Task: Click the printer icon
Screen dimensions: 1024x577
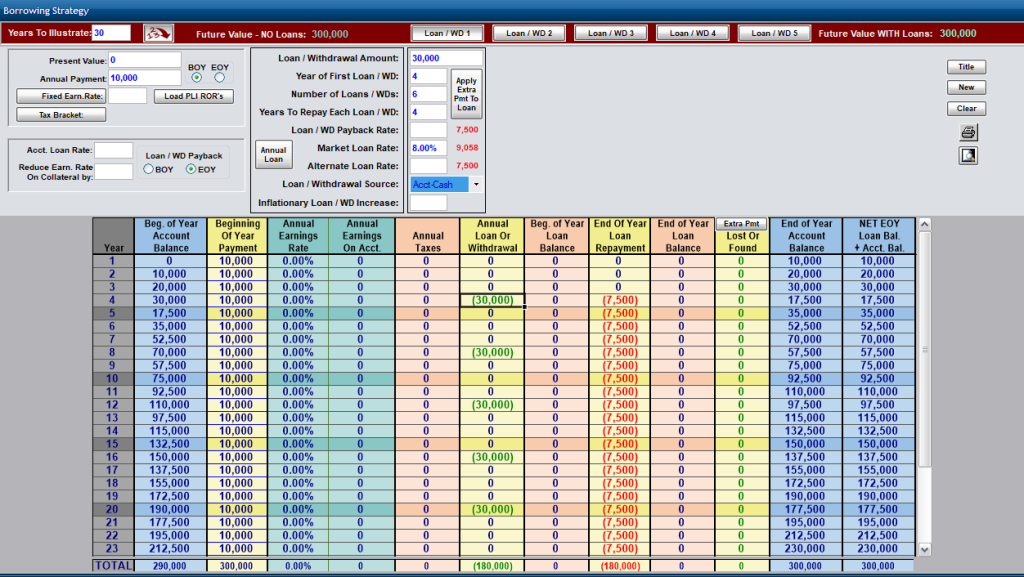Action: [x=968, y=133]
